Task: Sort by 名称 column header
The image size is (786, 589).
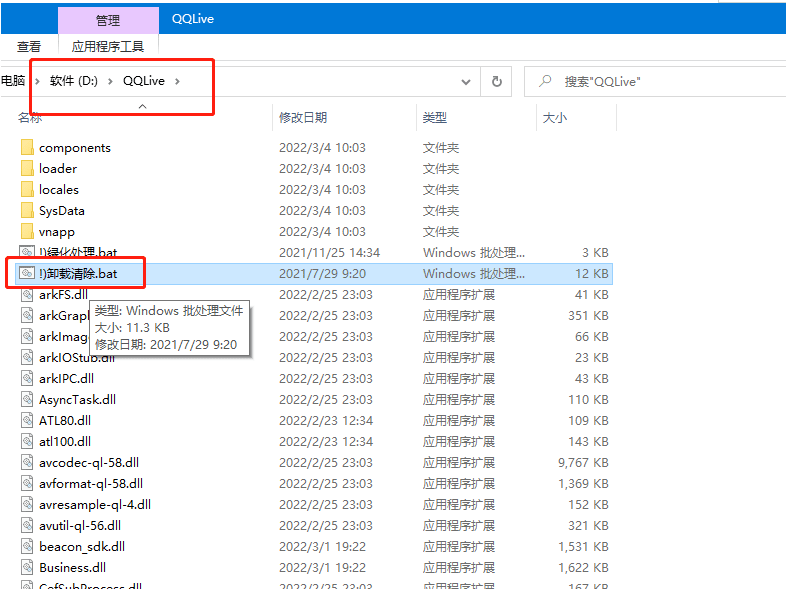Action: [x=30, y=118]
